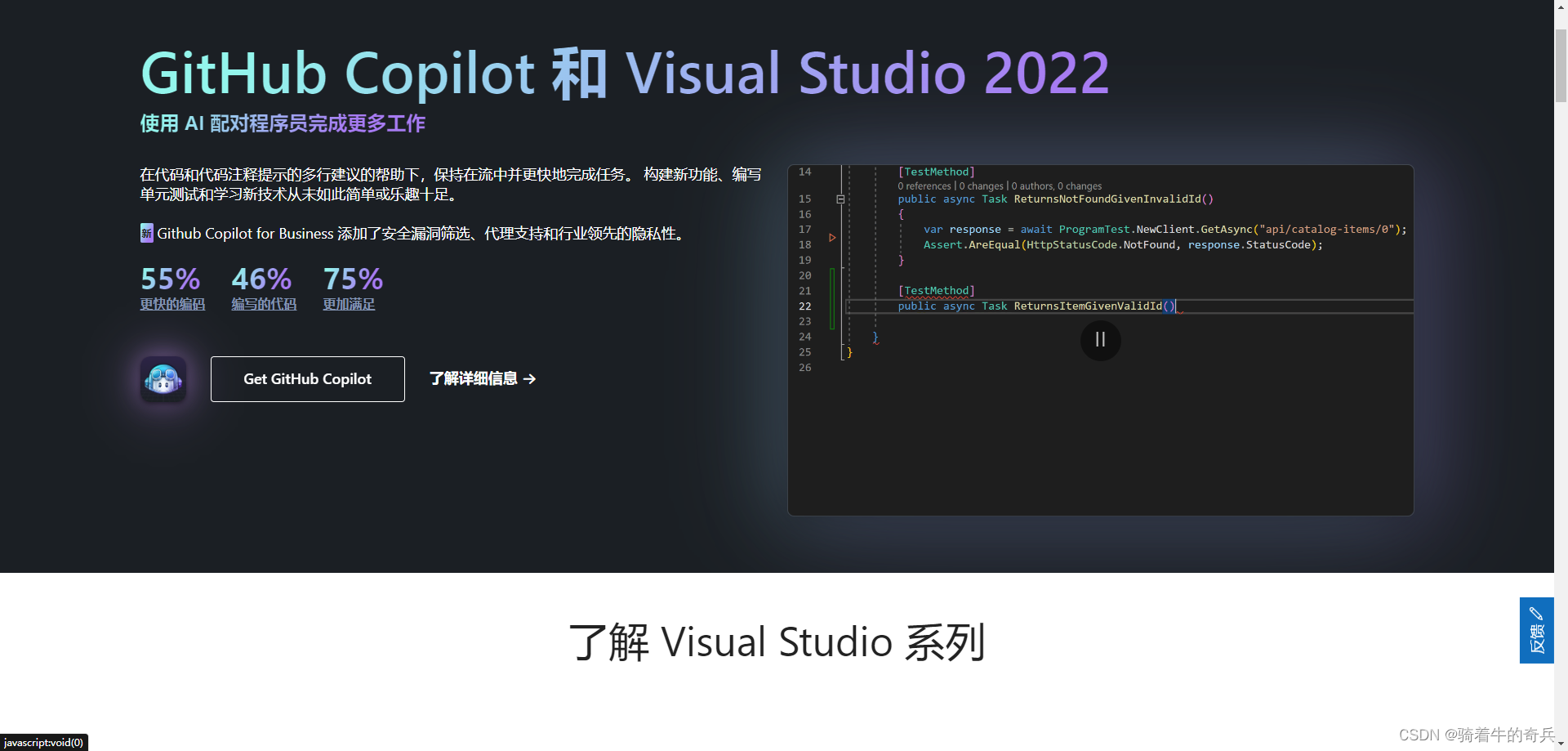Click the heading GitHub Copilot 和 Visual Studio 2022
Screen dimensions: 1568x751
[x=625, y=74]
